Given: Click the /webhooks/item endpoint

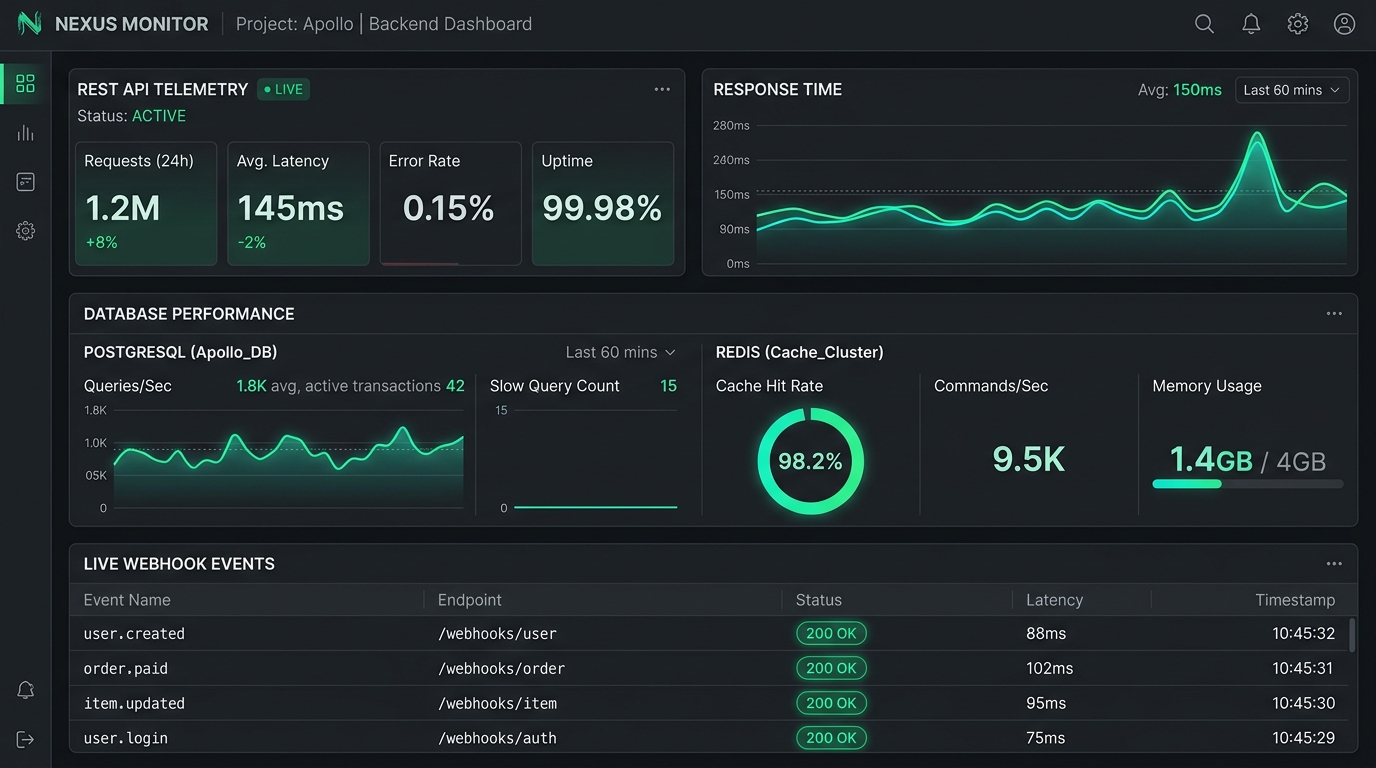Looking at the screenshot, I should 497,703.
